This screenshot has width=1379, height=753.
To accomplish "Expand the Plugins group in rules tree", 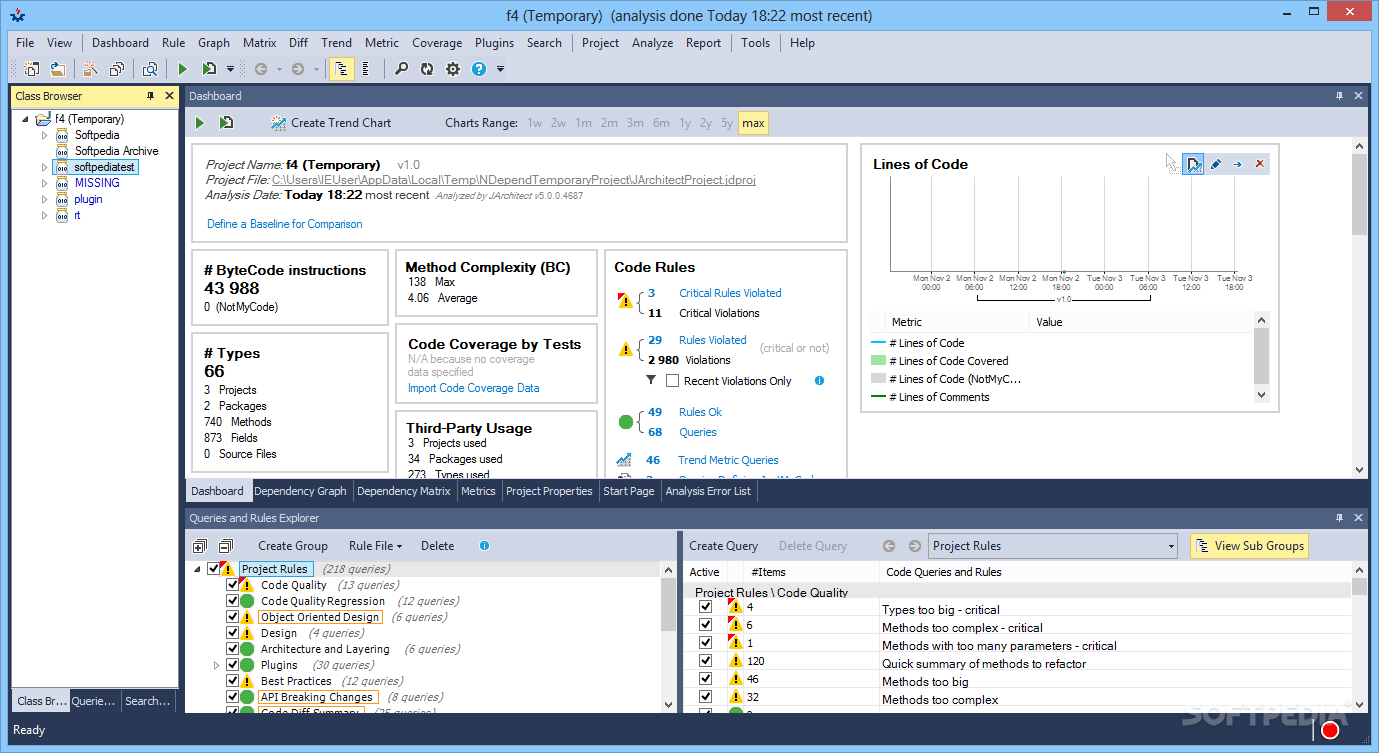I will click(x=216, y=665).
